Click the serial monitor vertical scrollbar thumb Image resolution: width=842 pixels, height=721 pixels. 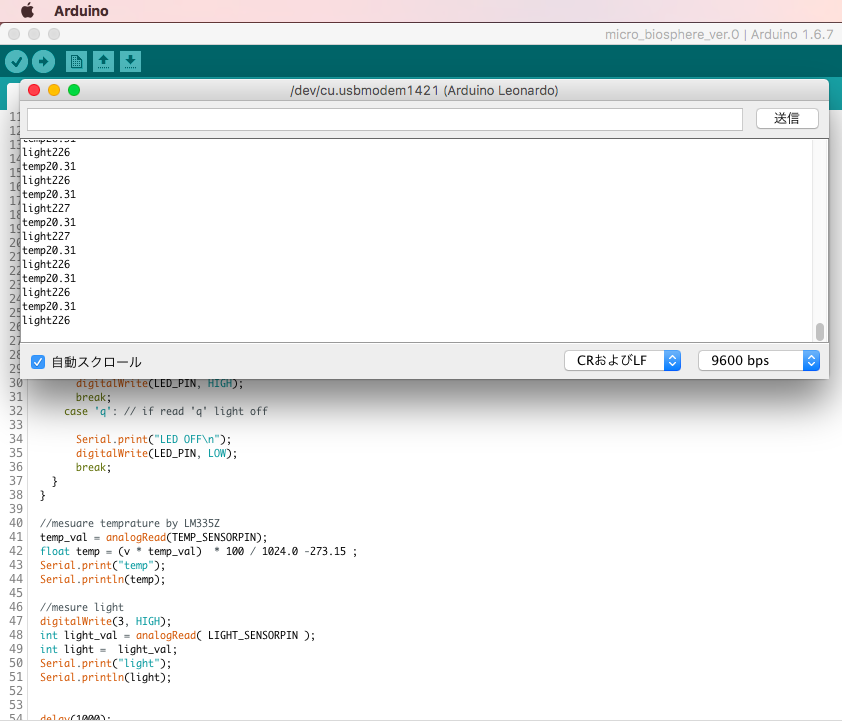tap(819, 332)
